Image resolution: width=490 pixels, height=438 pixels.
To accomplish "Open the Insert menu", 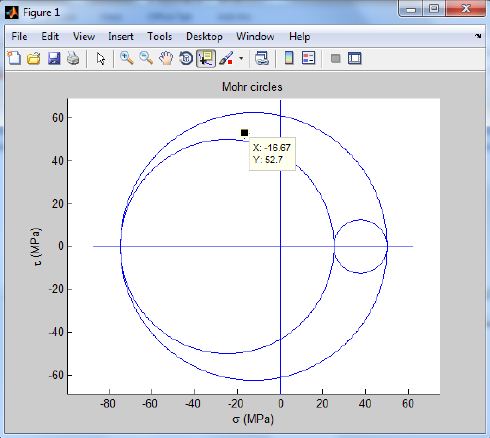I will (x=121, y=36).
